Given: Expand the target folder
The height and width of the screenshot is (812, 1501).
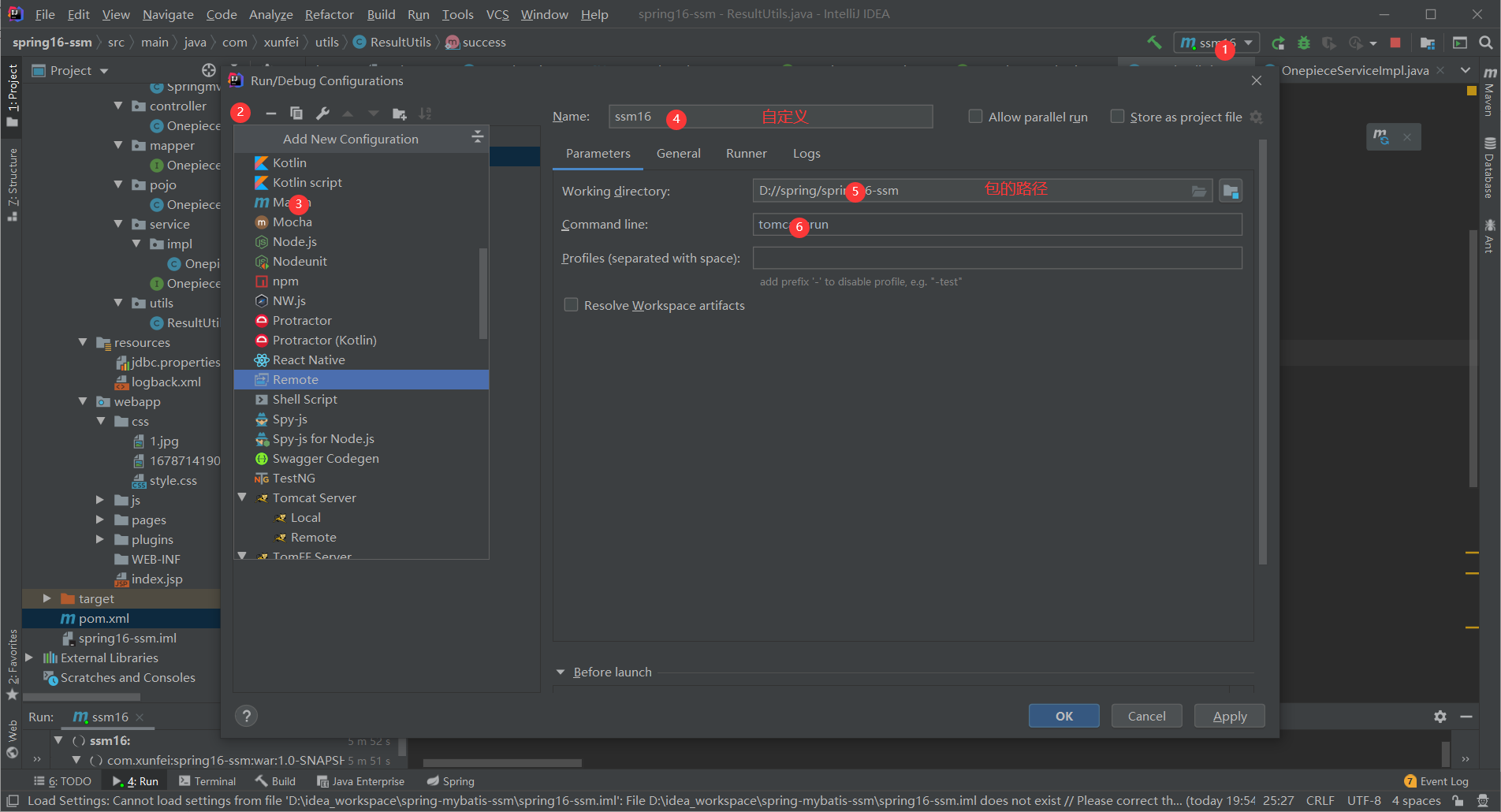Looking at the screenshot, I should (47, 598).
